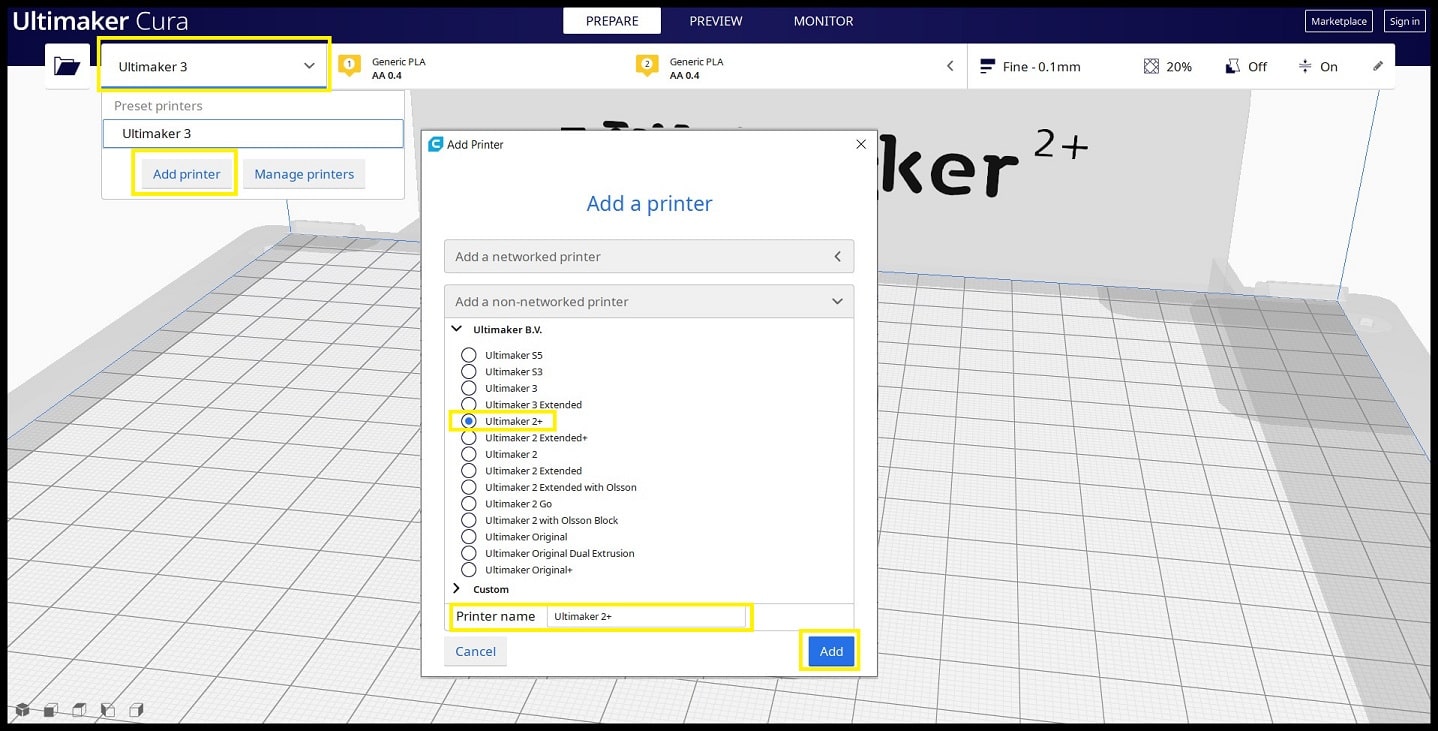This screenshot has height=731, width=1438.
Task: Click the Cura logo in the Add Printer title bar
Action: pyautogui.click(x=435, y=144)
